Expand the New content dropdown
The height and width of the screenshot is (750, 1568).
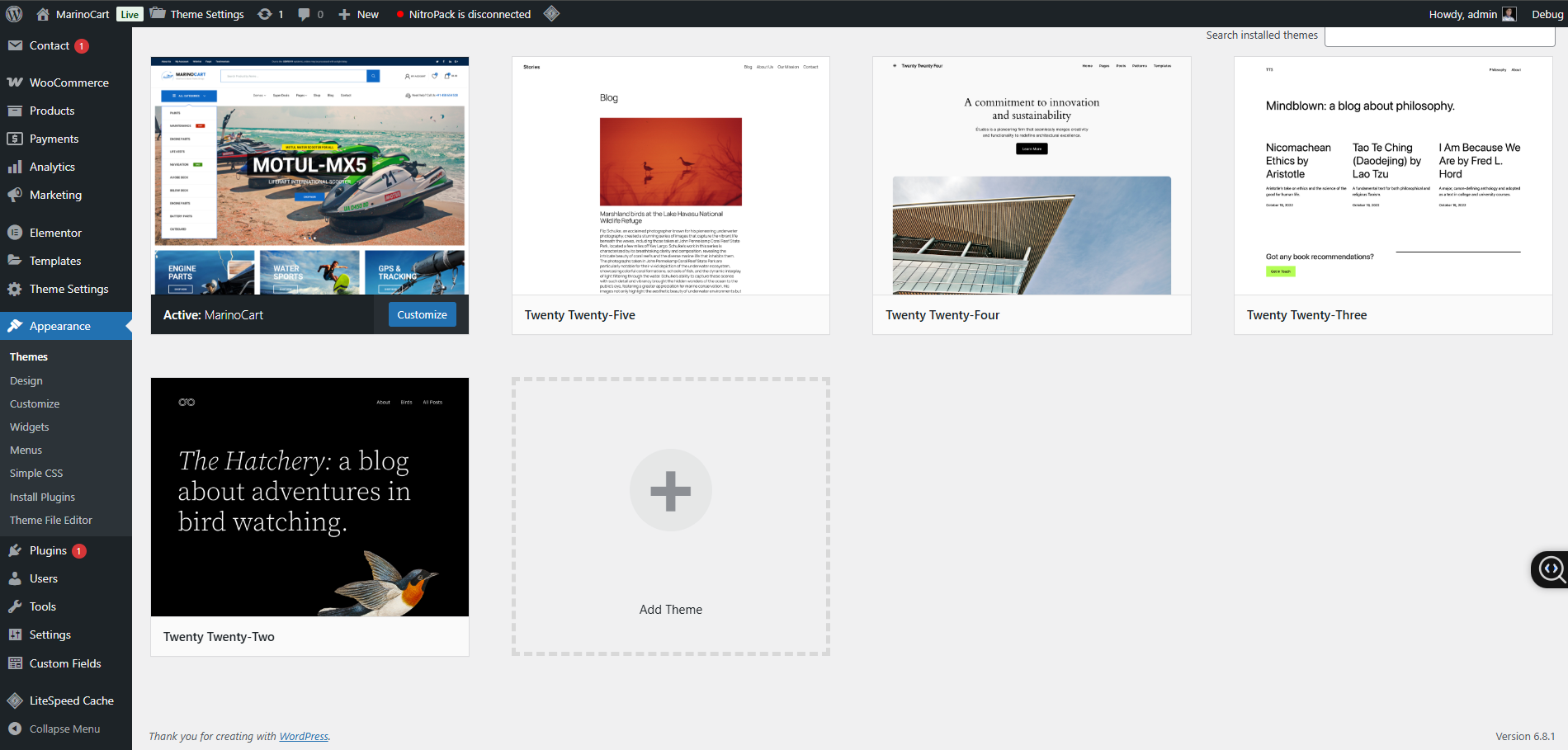click(x=359, y=14)
